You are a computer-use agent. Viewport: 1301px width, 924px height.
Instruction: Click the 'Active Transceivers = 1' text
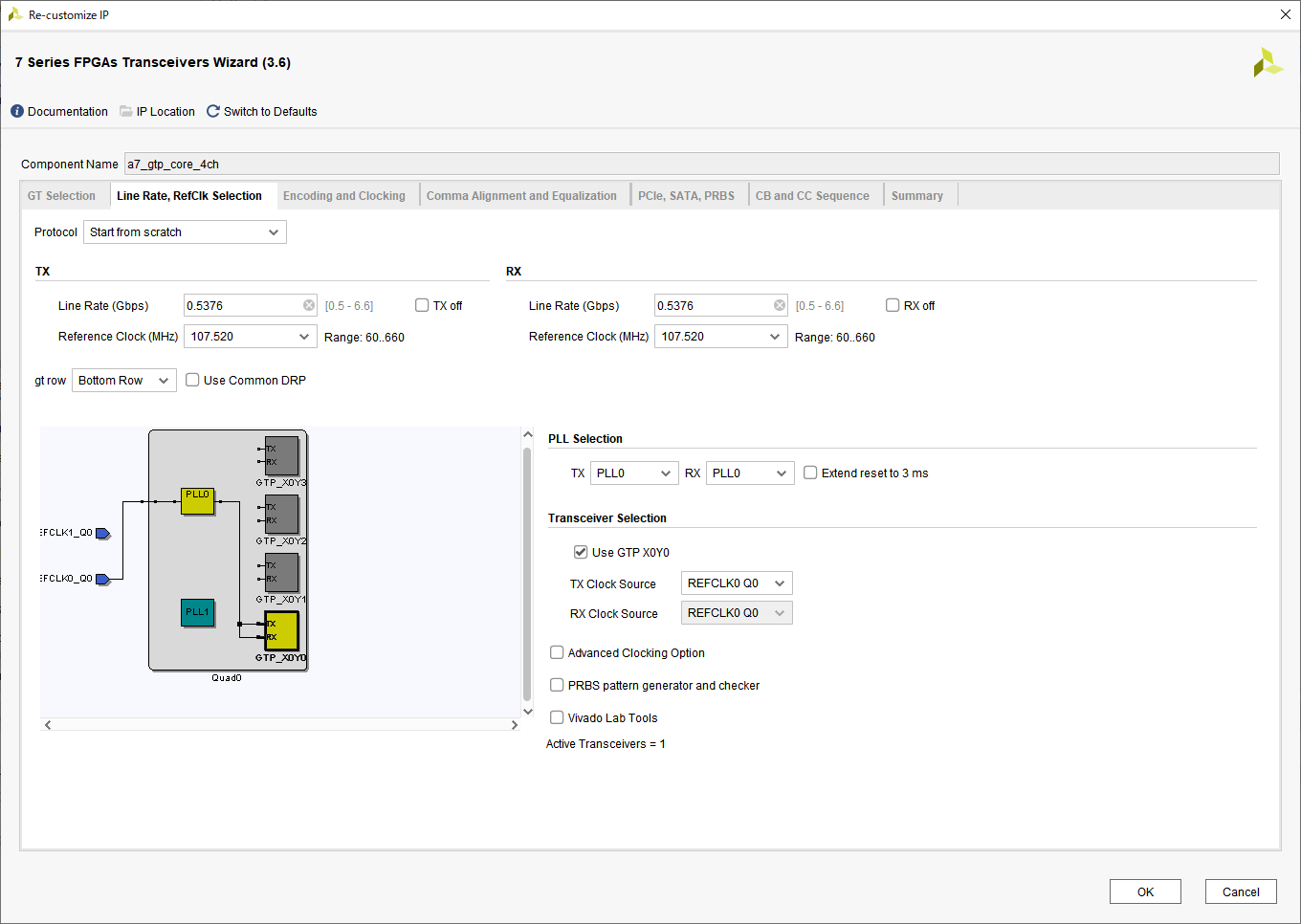606,744
